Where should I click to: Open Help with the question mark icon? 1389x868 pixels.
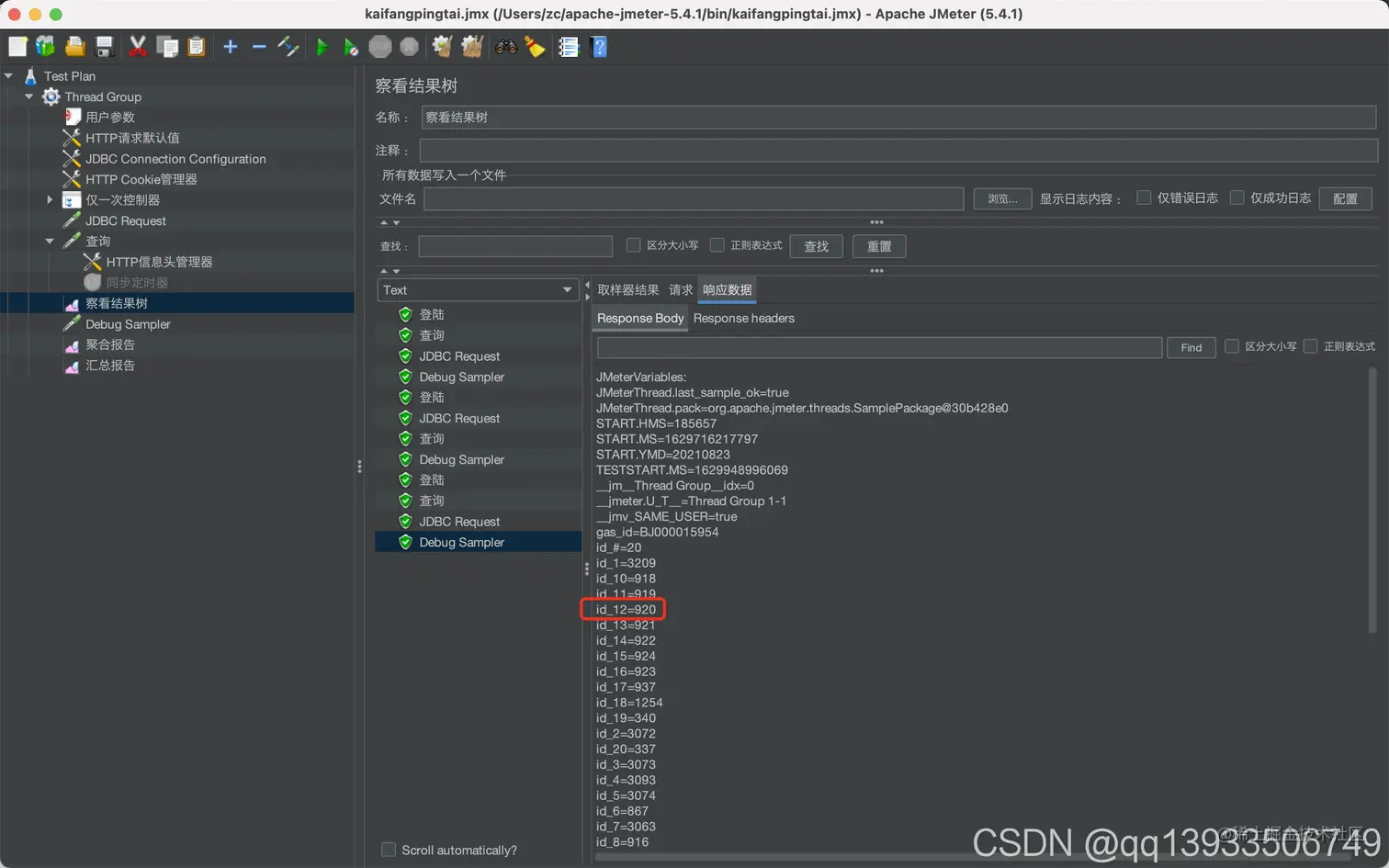pyautogui.click(x=599, y=47)
